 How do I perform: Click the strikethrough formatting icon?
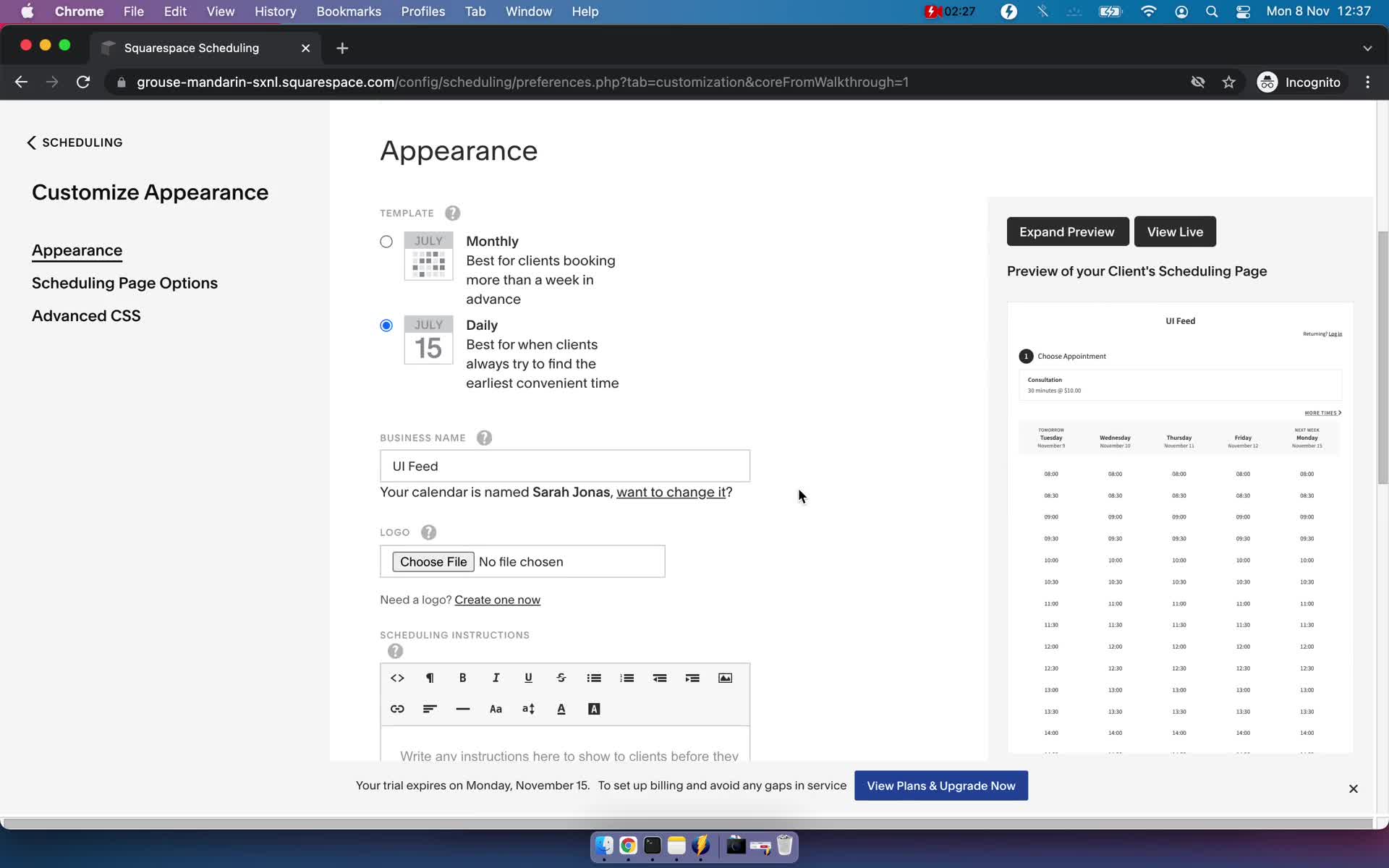pos(561,677)
